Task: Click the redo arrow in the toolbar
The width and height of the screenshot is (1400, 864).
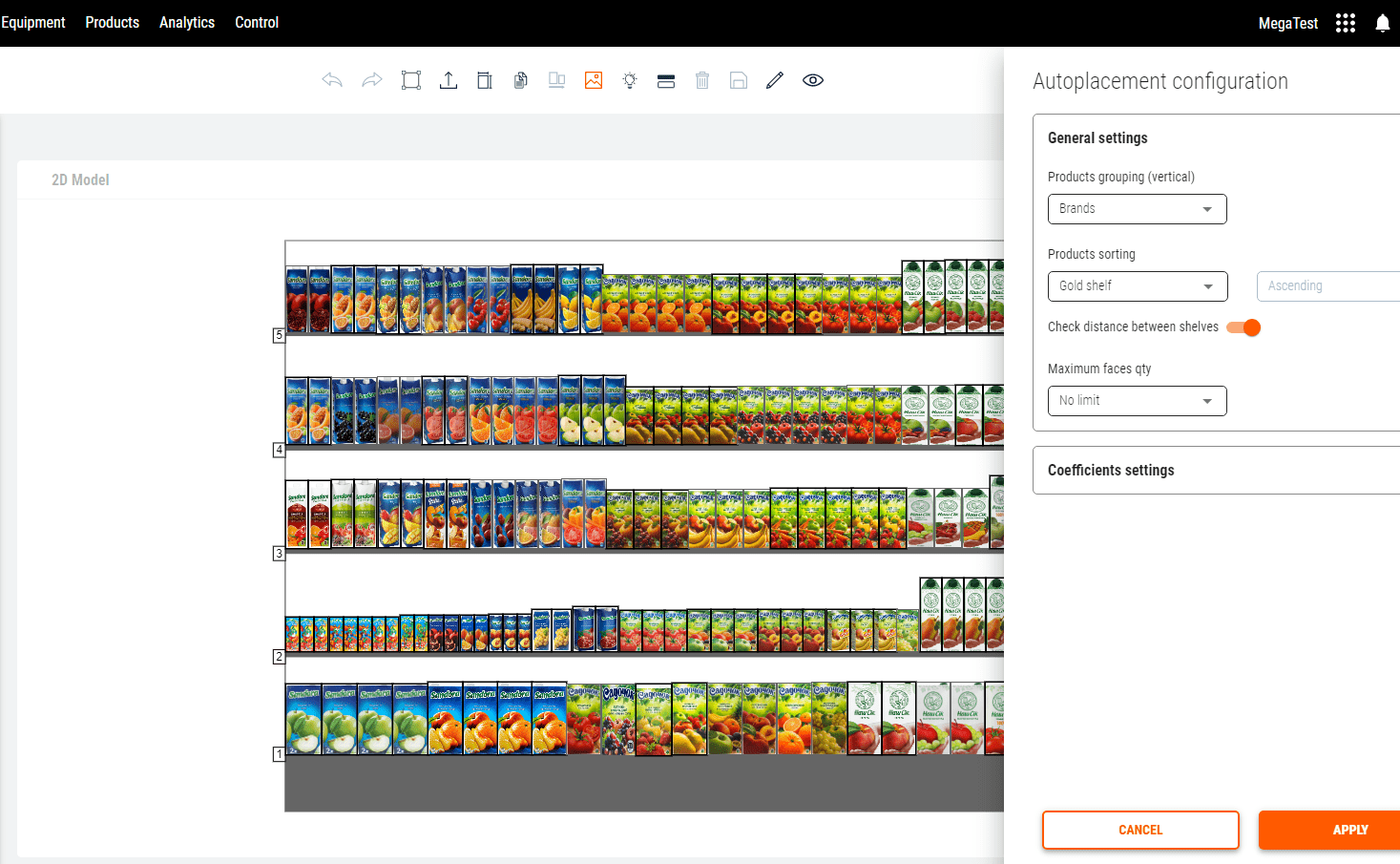Action: (372, 80)
